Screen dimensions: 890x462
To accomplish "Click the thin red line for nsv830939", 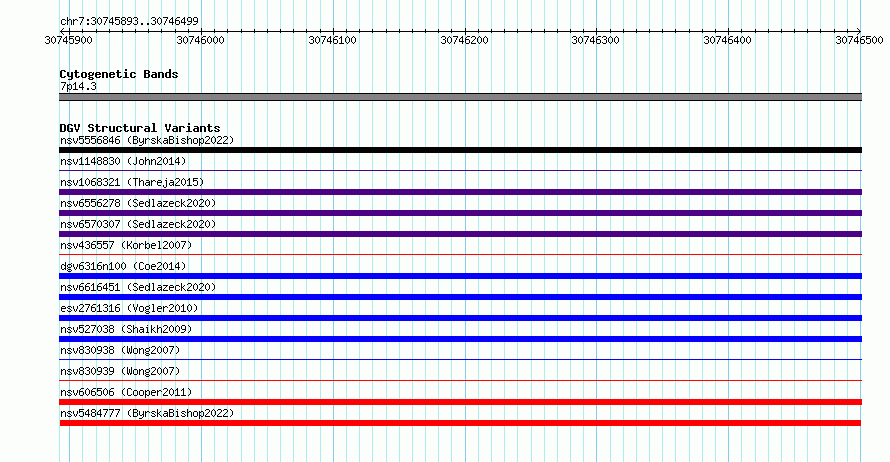I will point(460,380).
